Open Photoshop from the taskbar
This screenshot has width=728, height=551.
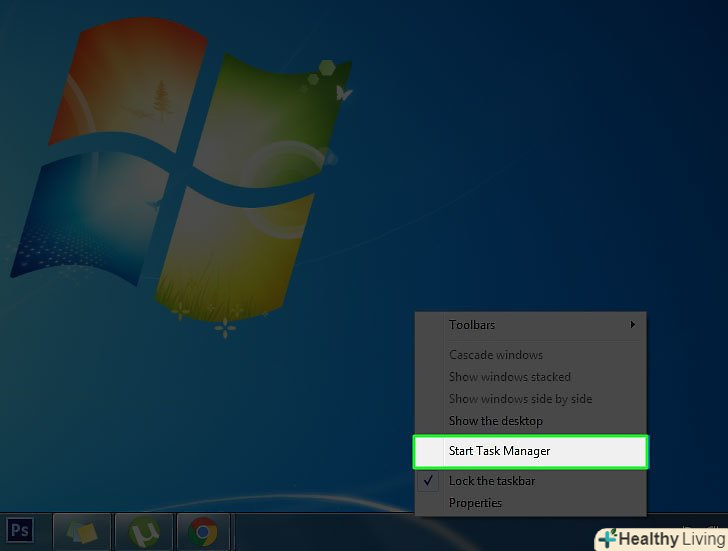coord(20,531)
